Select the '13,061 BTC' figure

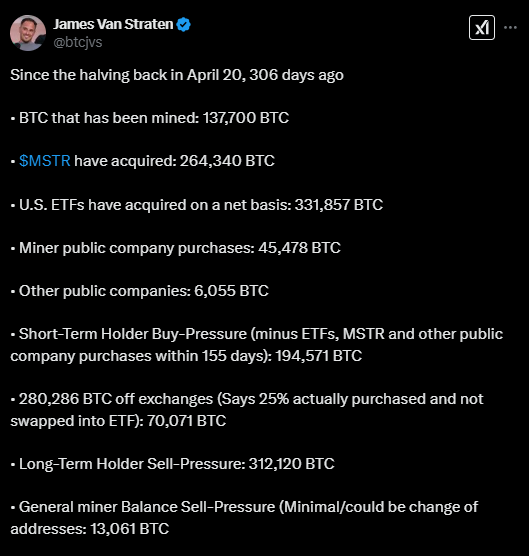point(129,529)
